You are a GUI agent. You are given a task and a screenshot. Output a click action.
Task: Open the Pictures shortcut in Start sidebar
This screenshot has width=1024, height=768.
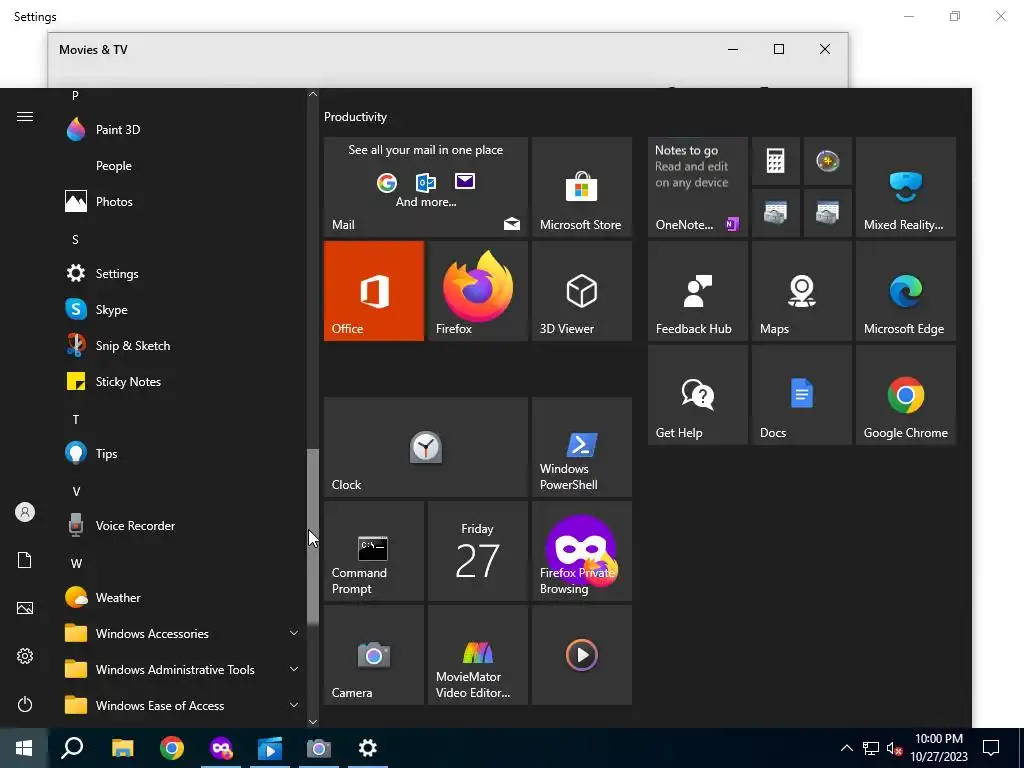25,608
